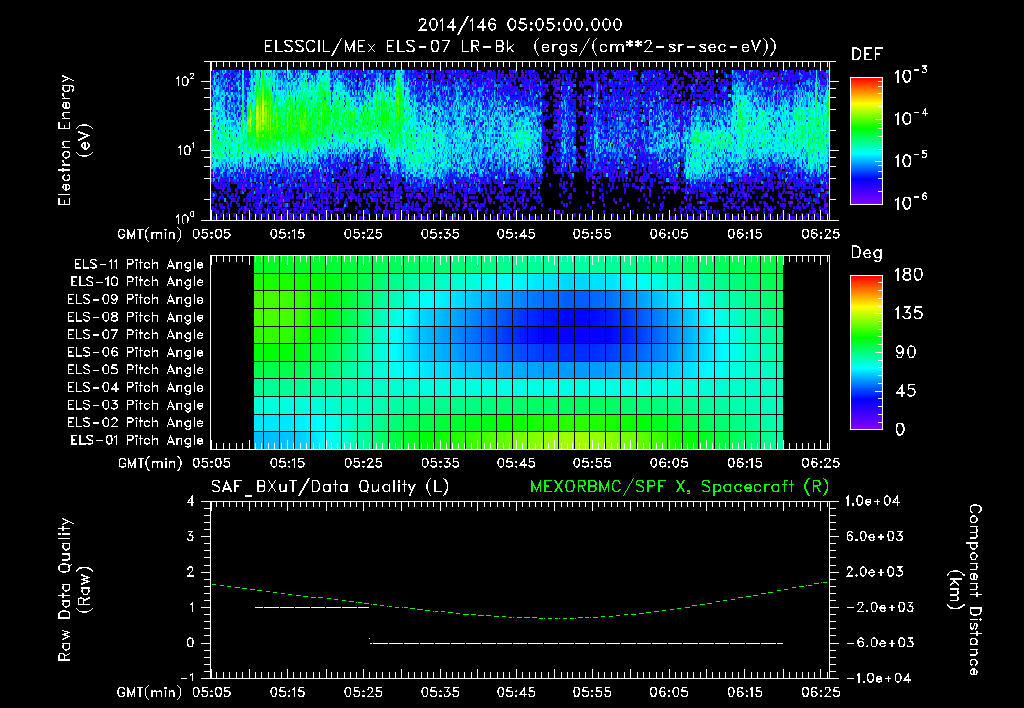1024x708 pixels.
Task: Click the white data quality line at level 0
Action: (577, 643)
